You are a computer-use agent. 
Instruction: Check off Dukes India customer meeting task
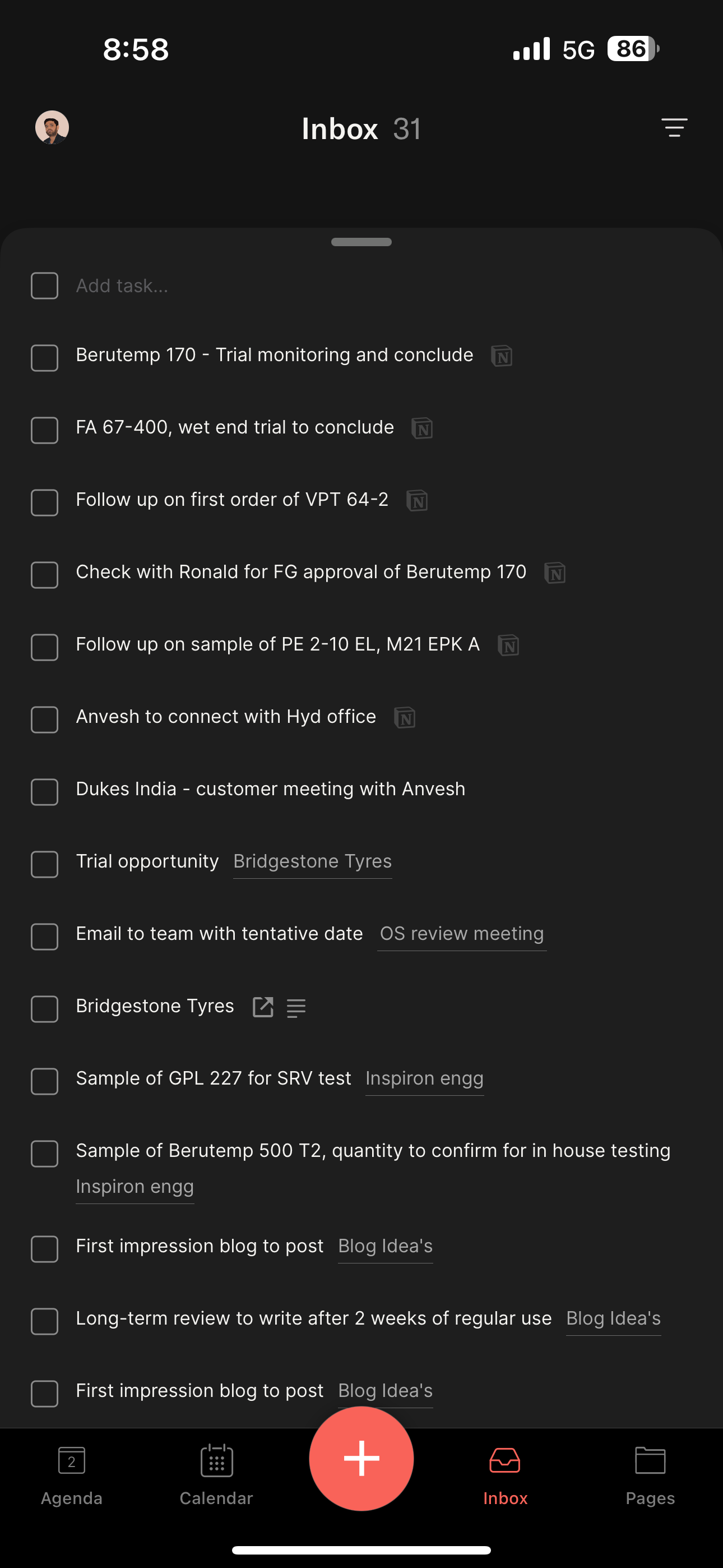44,791
